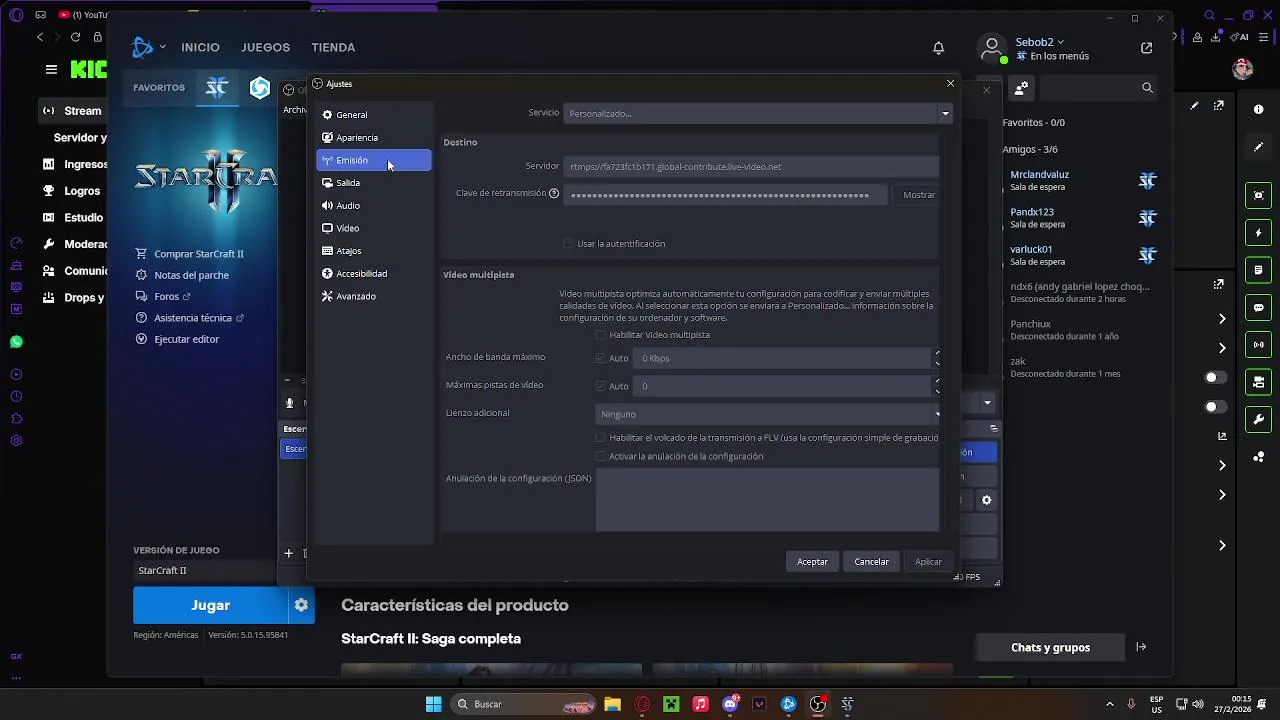Open OBS Studio from Windows taskbar
The width and height of the screenshot is (1280, 720).
click(x=818, y=704)
